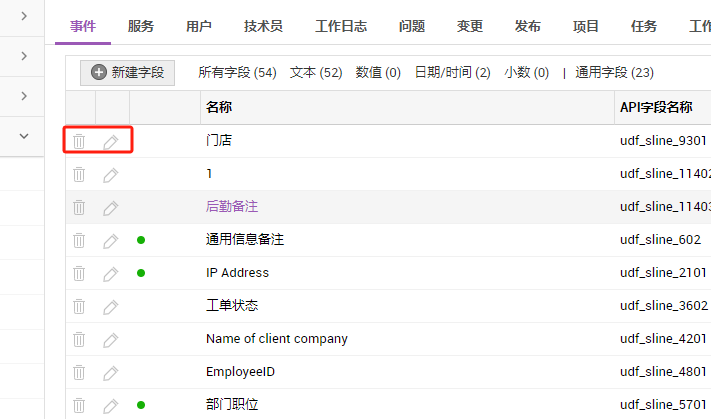Open the 工作日志 tab

click(x=342, y=26)
